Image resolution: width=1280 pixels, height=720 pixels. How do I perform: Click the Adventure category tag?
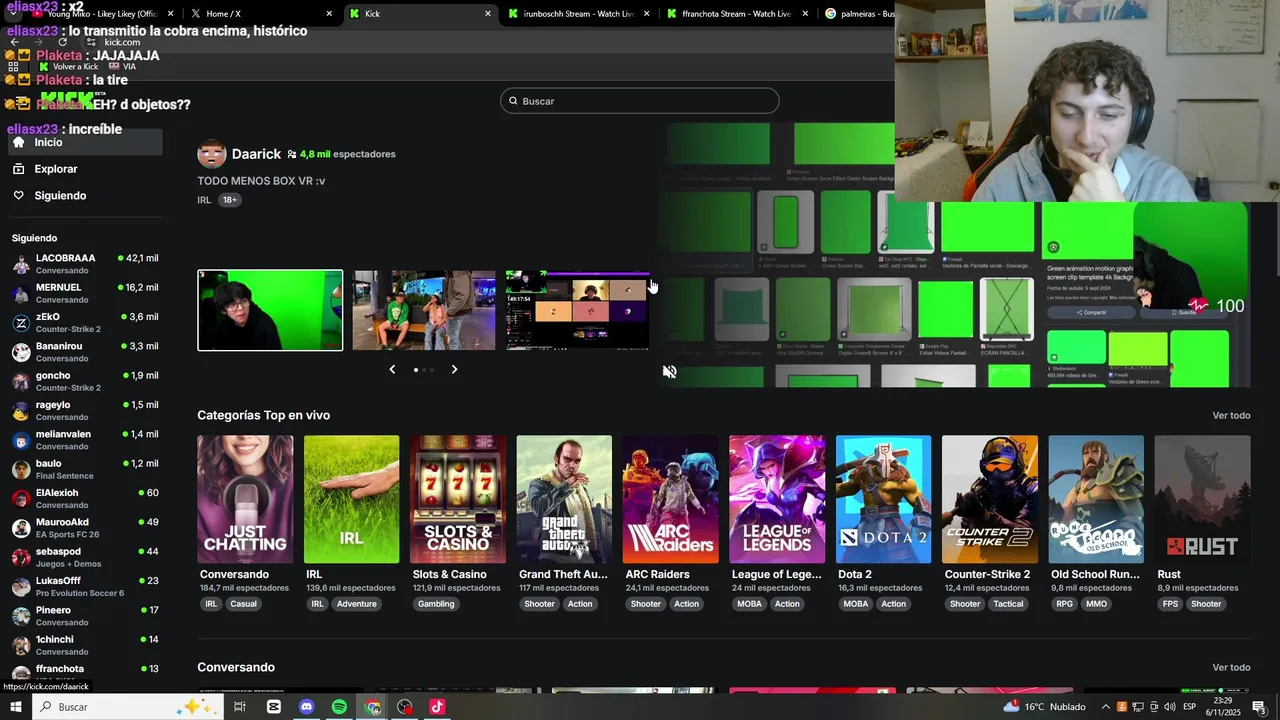(x=356, y=604)
